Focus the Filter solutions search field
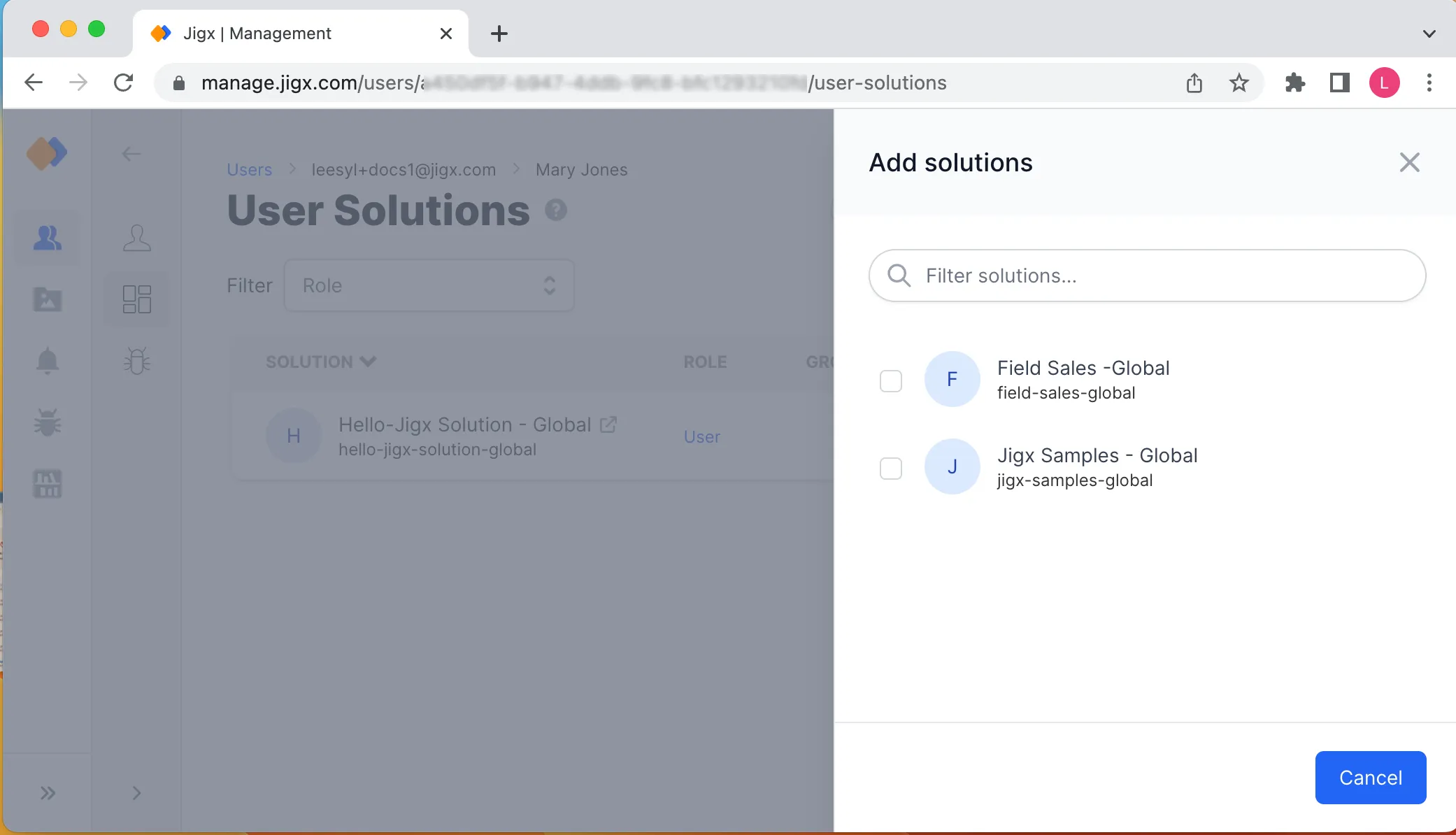 pyautogui.click(x=1147, y=276)
